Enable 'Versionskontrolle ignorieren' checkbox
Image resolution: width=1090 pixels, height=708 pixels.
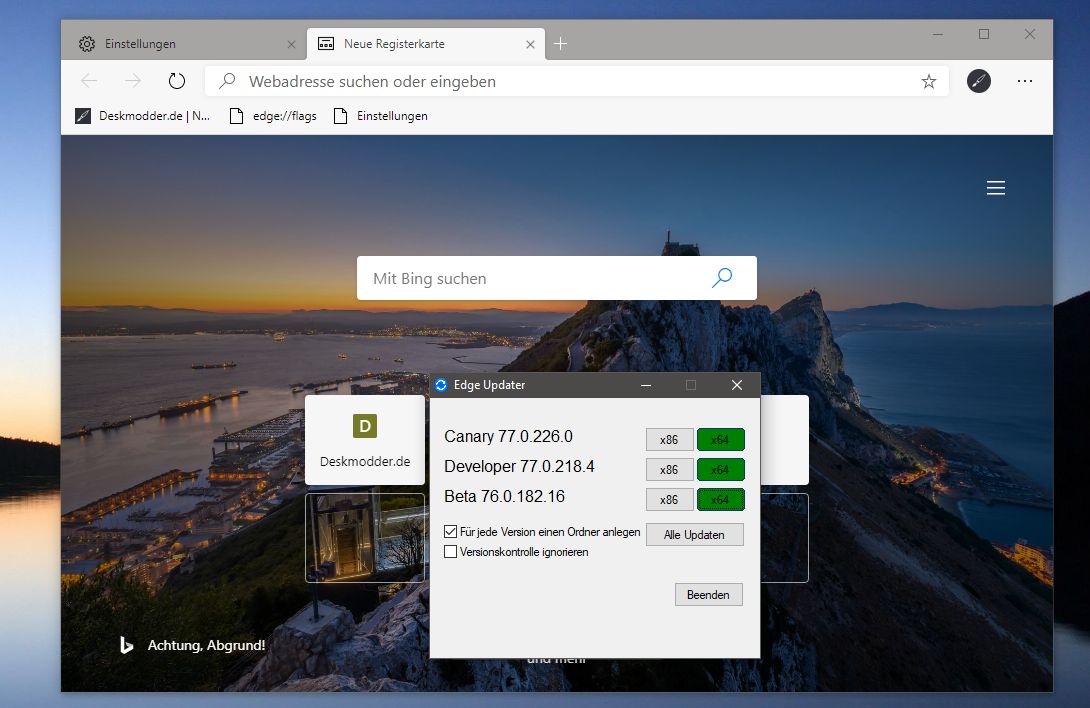[x=450, y=552]
